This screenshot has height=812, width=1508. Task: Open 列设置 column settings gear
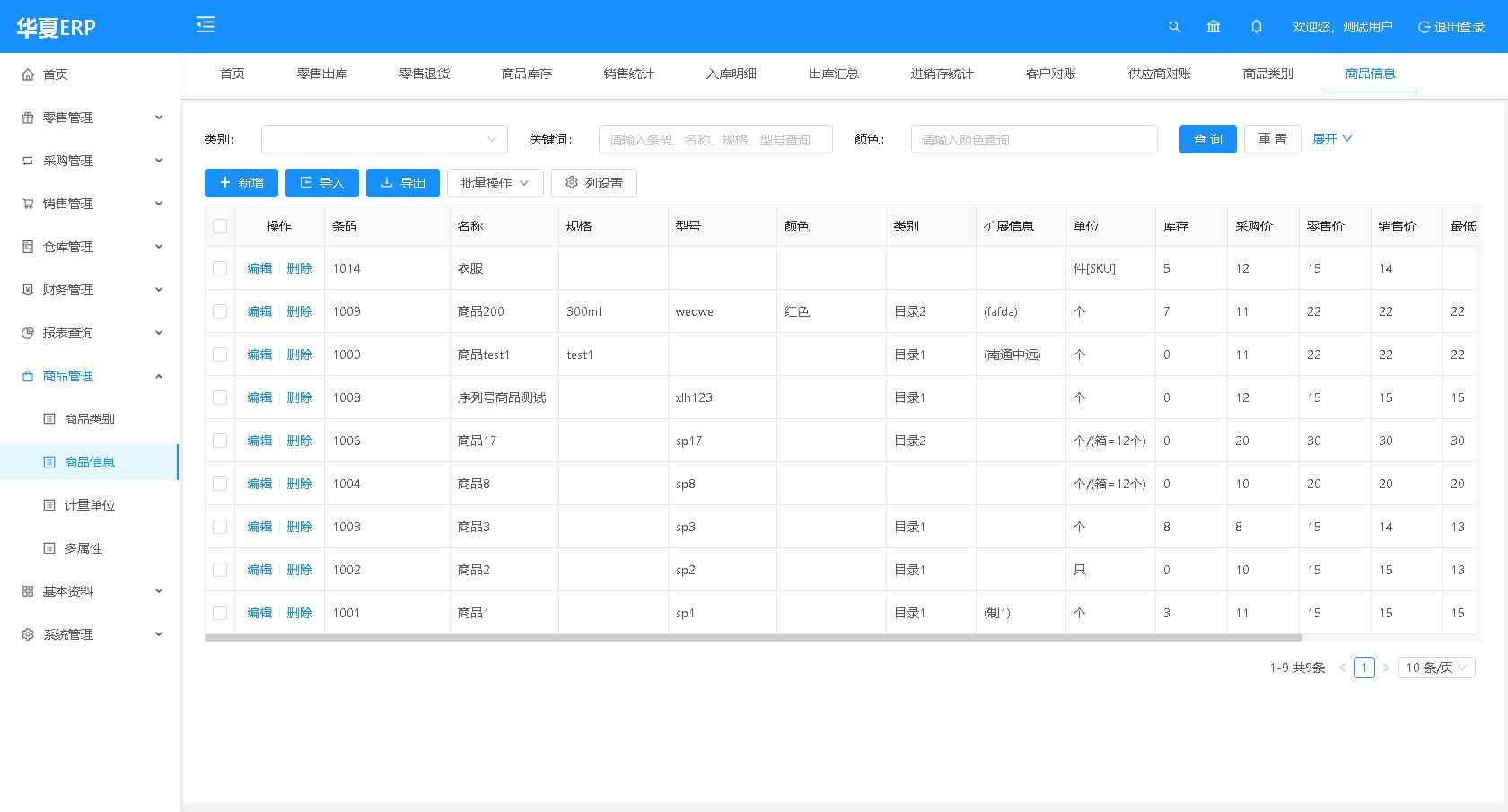[x=572, y=183]
